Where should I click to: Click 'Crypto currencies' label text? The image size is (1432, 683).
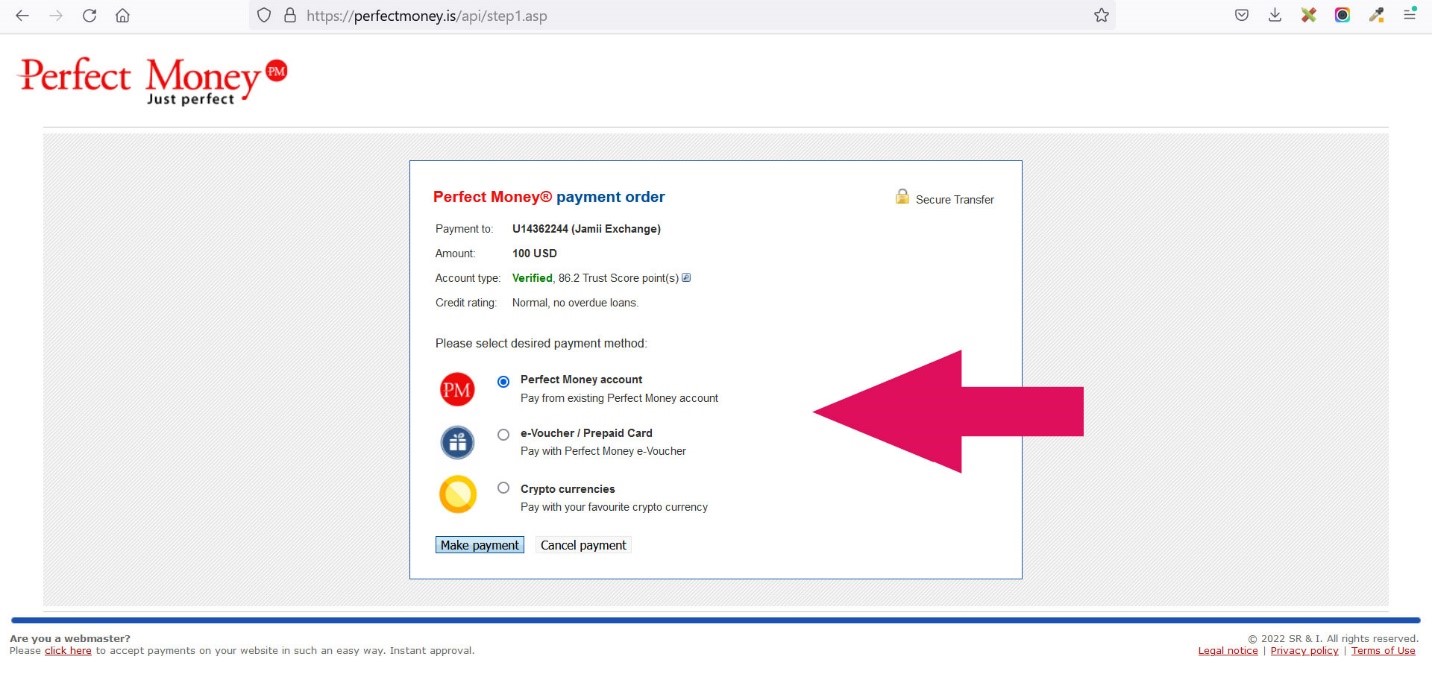tap(567, 489)
